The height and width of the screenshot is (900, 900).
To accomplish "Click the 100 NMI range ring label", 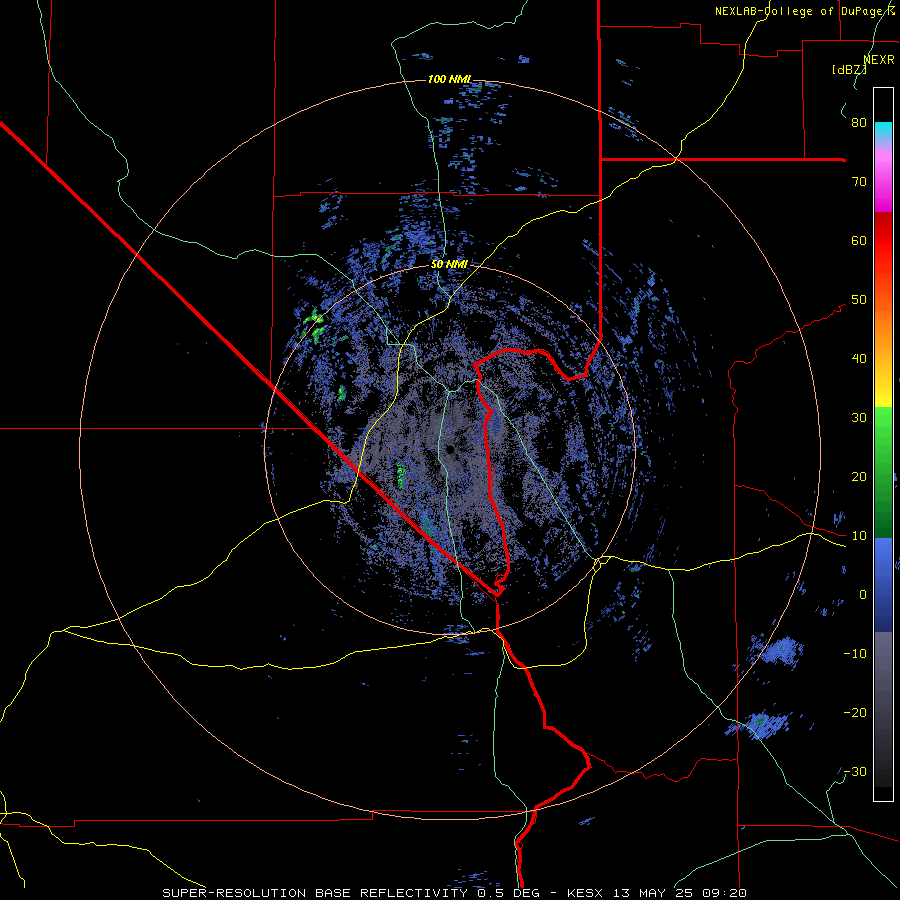I will click(449, 79).
